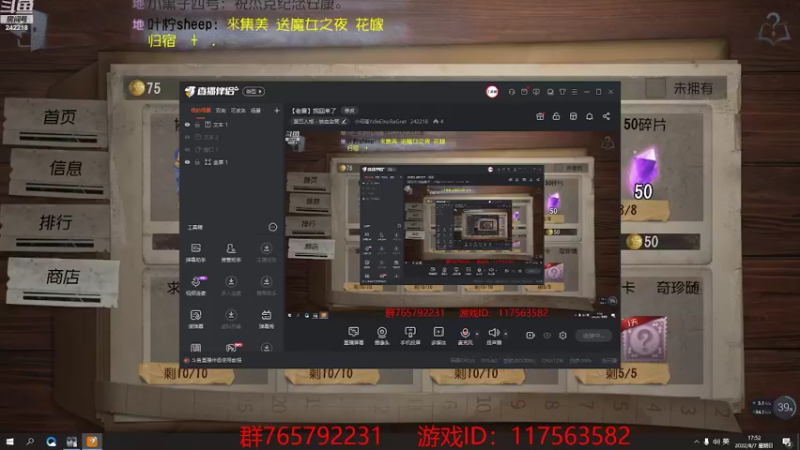The image size is (800, 450).
Task: Click the padlock icon above preview
Action: (x=556, y=116)
